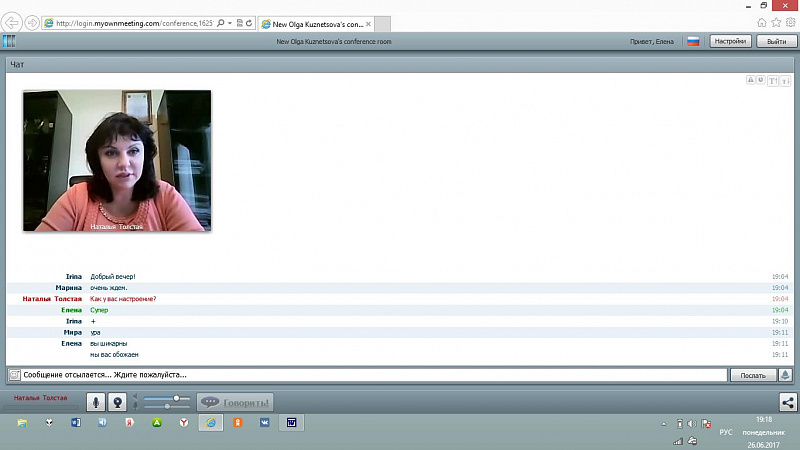This screenshot has height=450, width=800.
Task: Open Internet Explorer home icon
Action: tap(762, 22)
